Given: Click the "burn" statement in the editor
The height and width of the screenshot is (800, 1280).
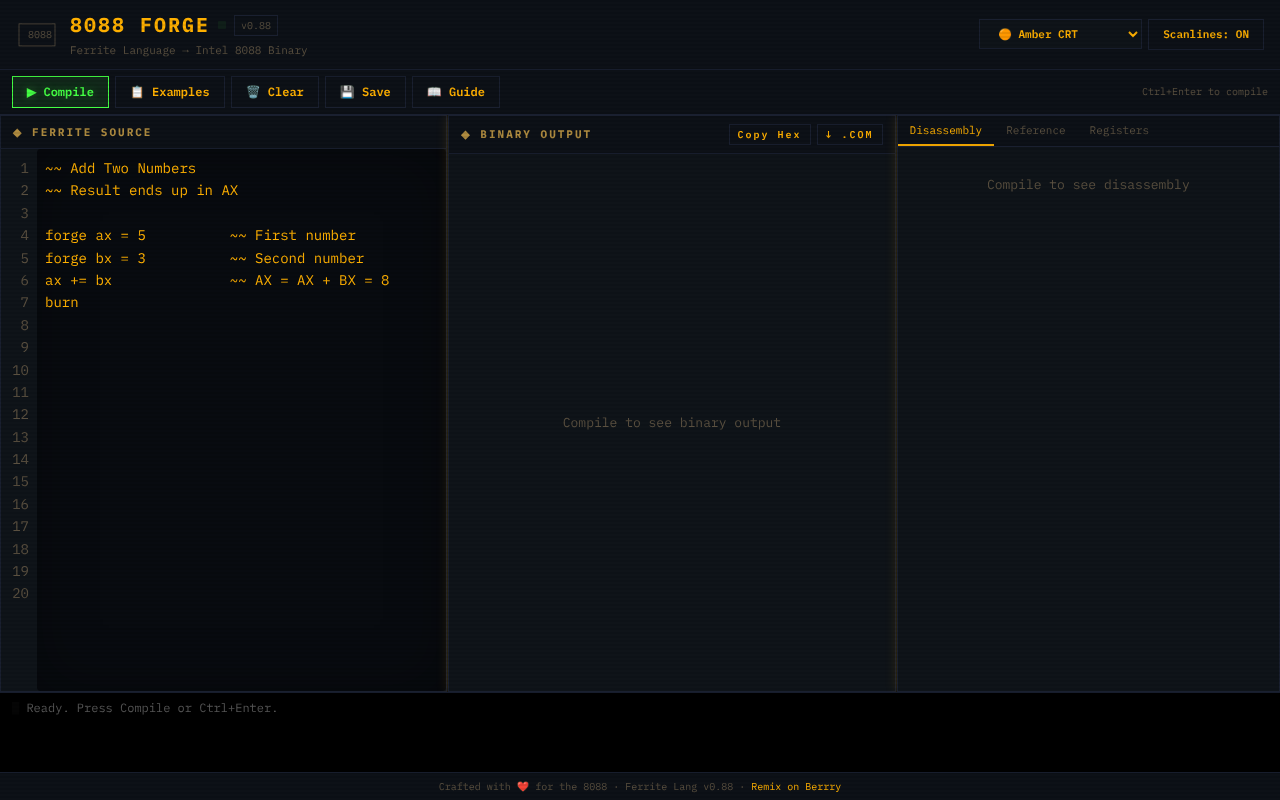Looking at the screenshot, I should (x=62, y=303).
